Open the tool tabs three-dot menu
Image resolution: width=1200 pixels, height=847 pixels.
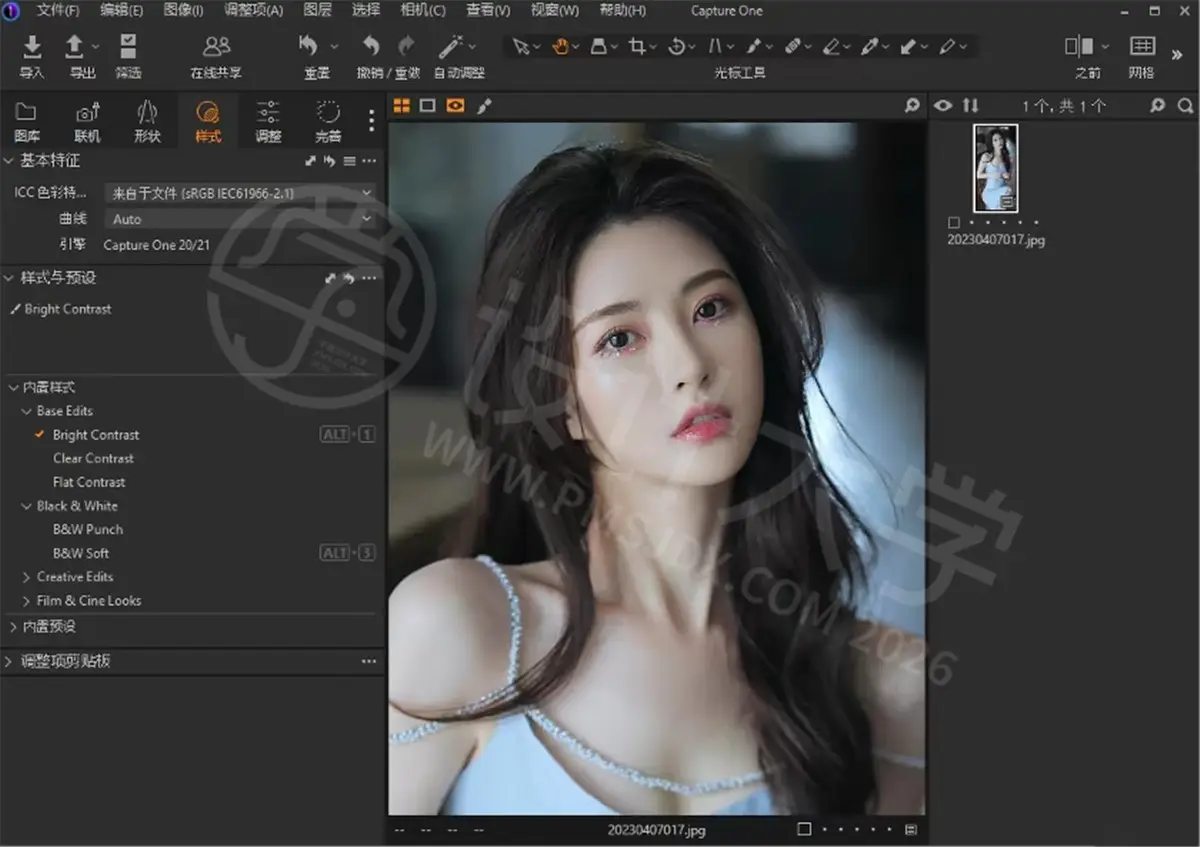(x=372, y=121)
